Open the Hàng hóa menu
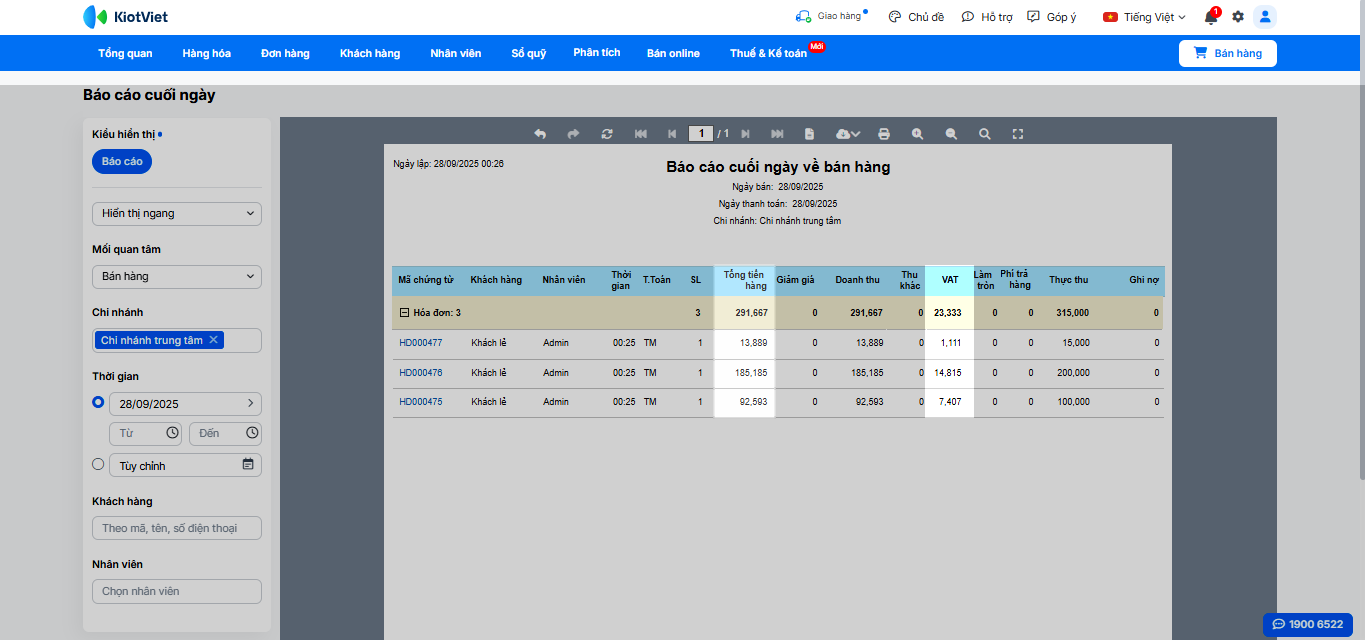The width and height of the screenshot is (1365, 640). pyautogui.click(x=206, y=53)
